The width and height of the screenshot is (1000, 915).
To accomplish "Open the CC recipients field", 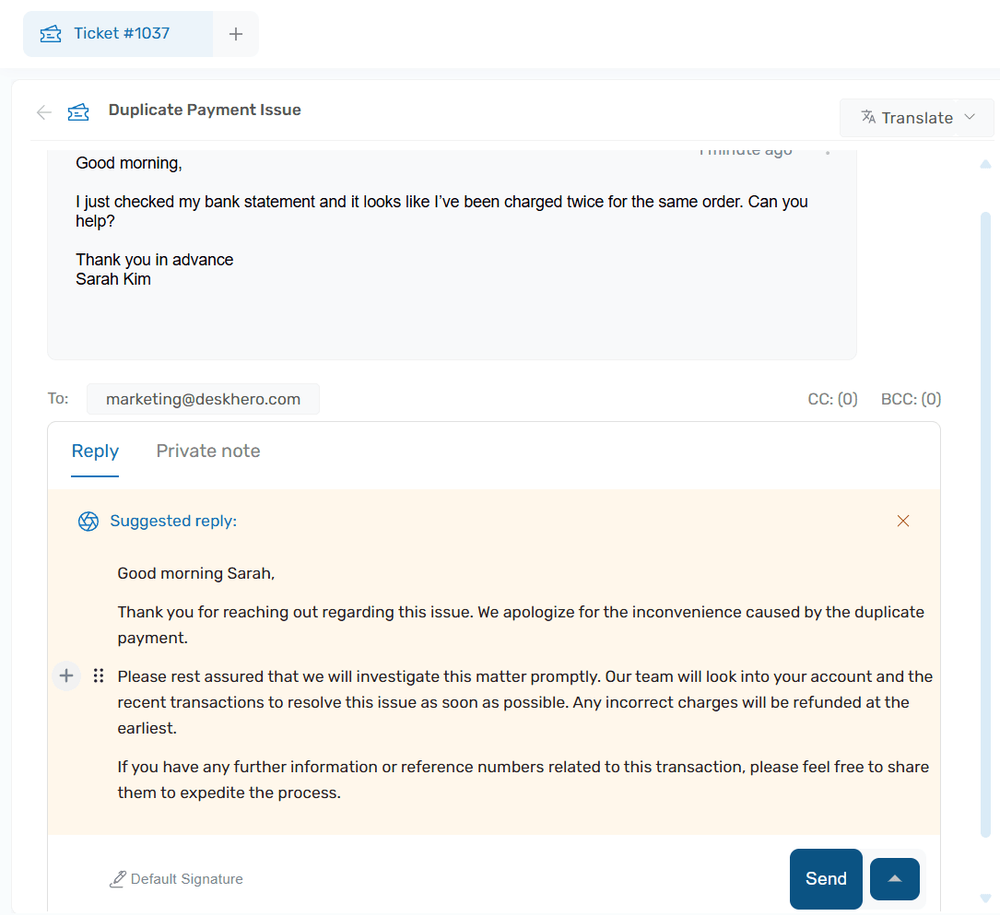I will [x=832, y=399].
